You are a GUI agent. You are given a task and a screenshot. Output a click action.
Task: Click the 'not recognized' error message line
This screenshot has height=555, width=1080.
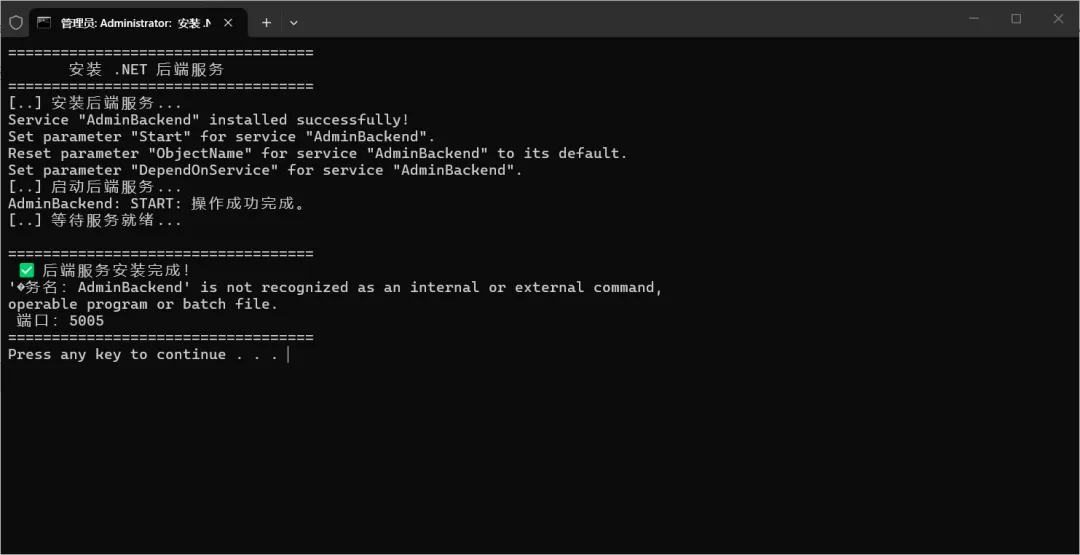(x=335, y=287)
